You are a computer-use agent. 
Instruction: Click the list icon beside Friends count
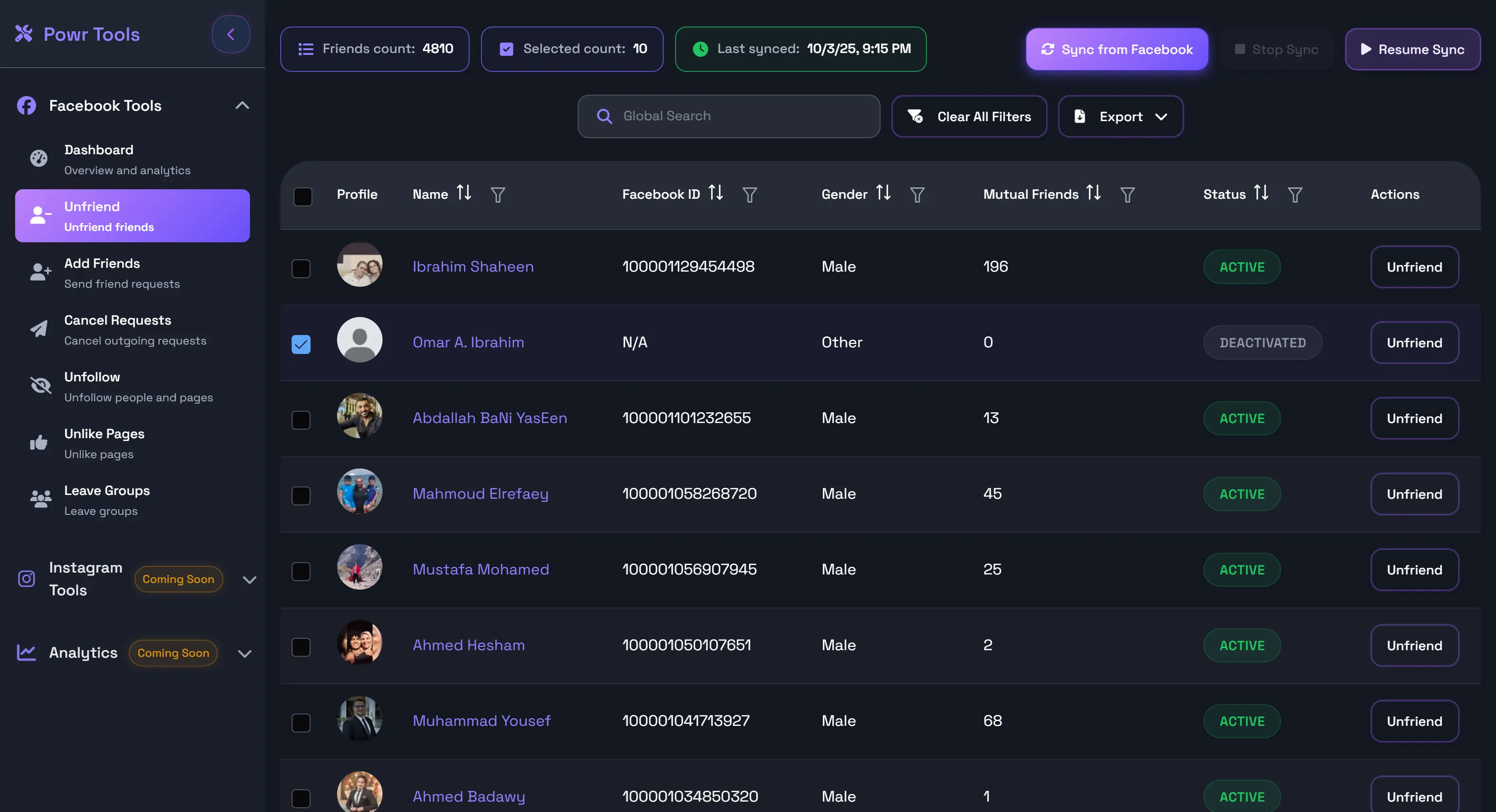click(x=306, y=49)
